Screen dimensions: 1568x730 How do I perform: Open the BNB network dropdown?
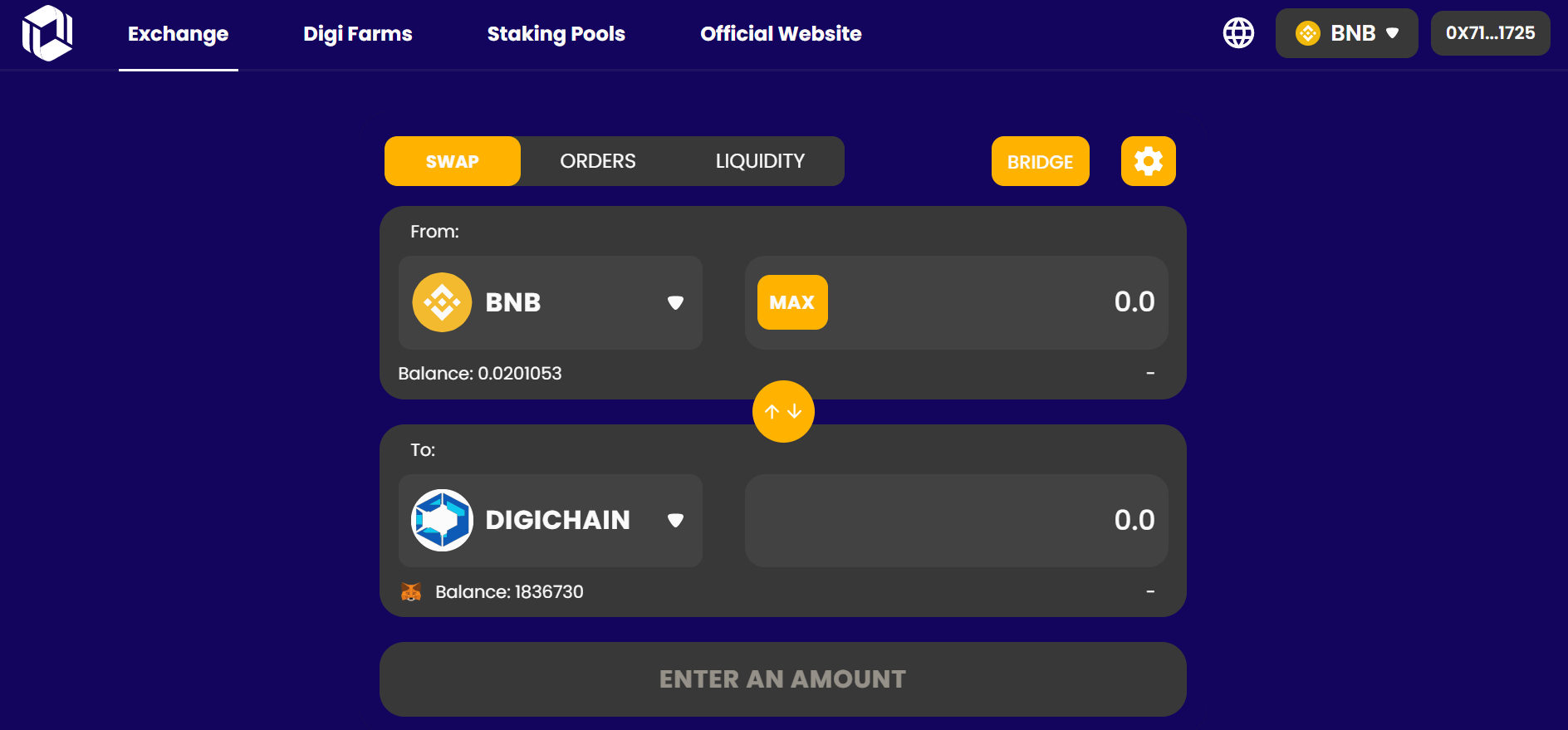tap(1346, 33)
